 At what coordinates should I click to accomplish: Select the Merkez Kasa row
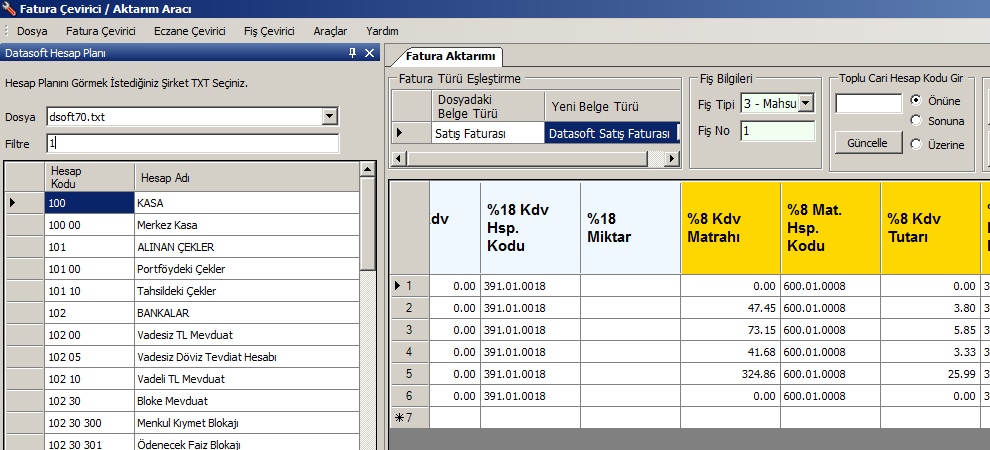(x=183, y=225)
